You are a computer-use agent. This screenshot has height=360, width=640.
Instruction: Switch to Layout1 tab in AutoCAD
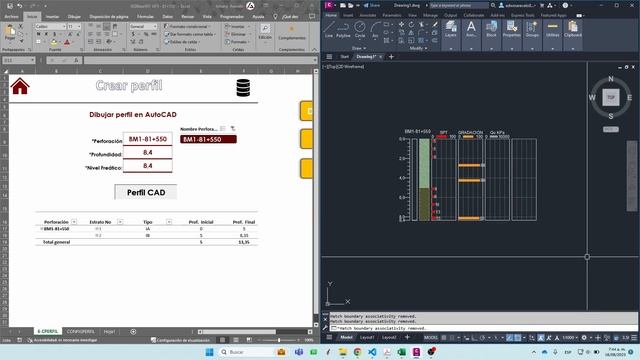(x=367, y=338)
